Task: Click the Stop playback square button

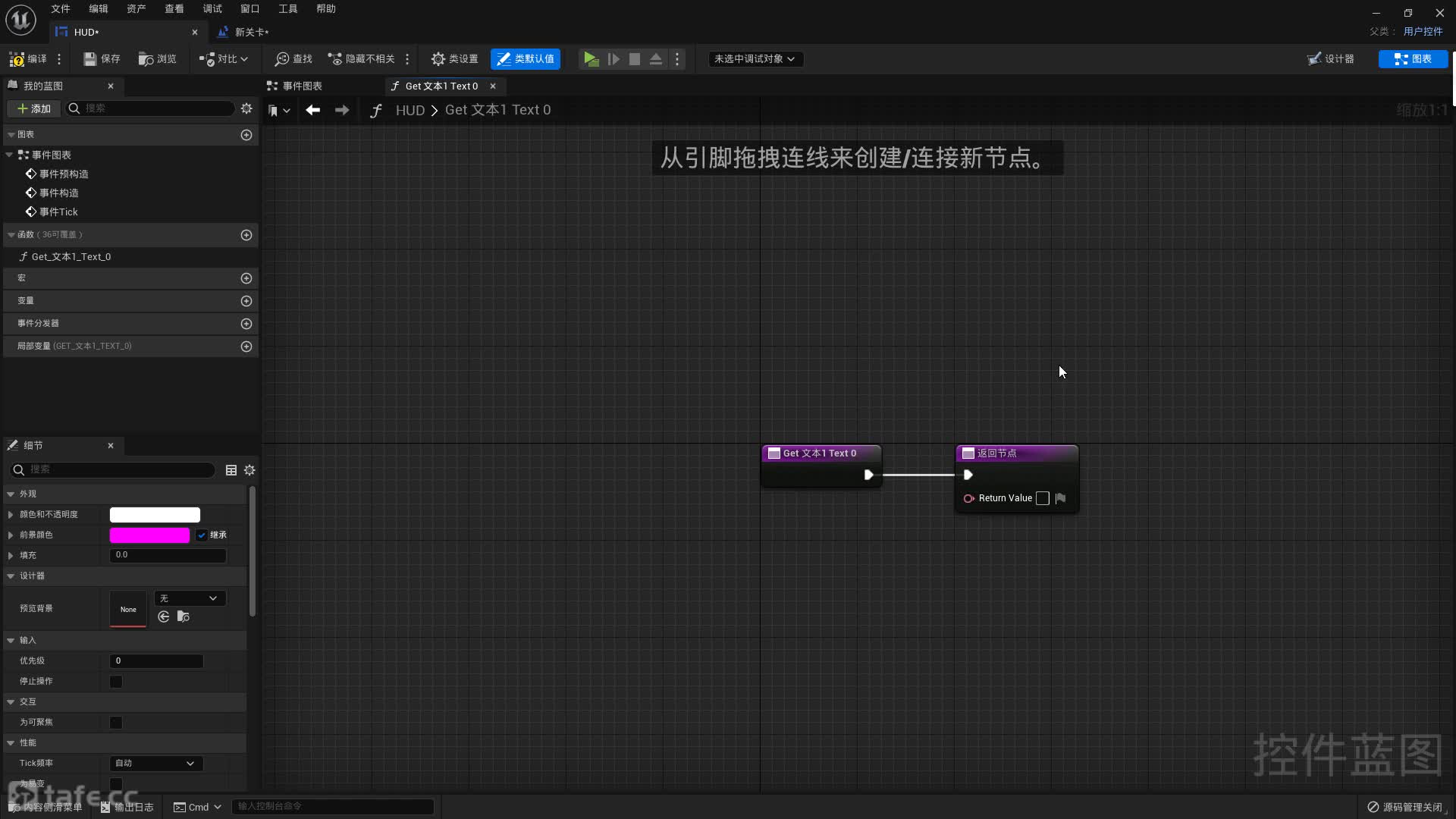Action: click(635, 58)
